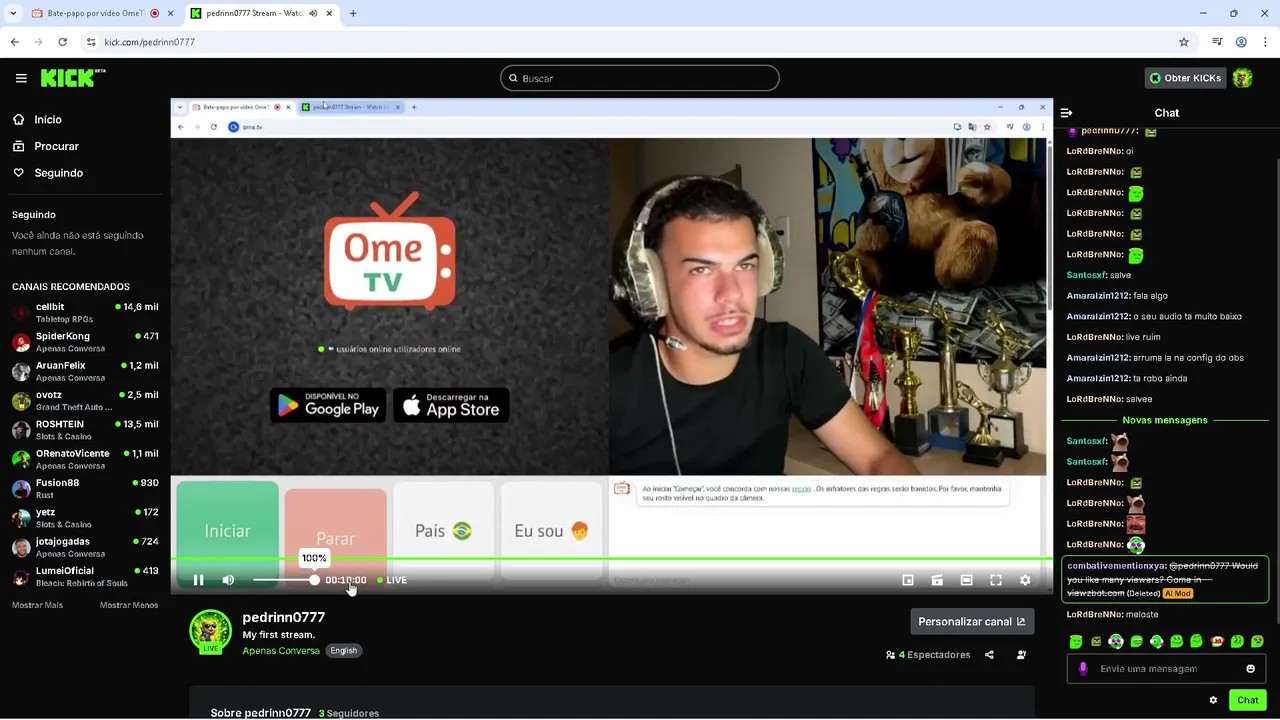Adjust the player volume slider
This screenshot has width=1280, height=720.
tap(284, 580)
